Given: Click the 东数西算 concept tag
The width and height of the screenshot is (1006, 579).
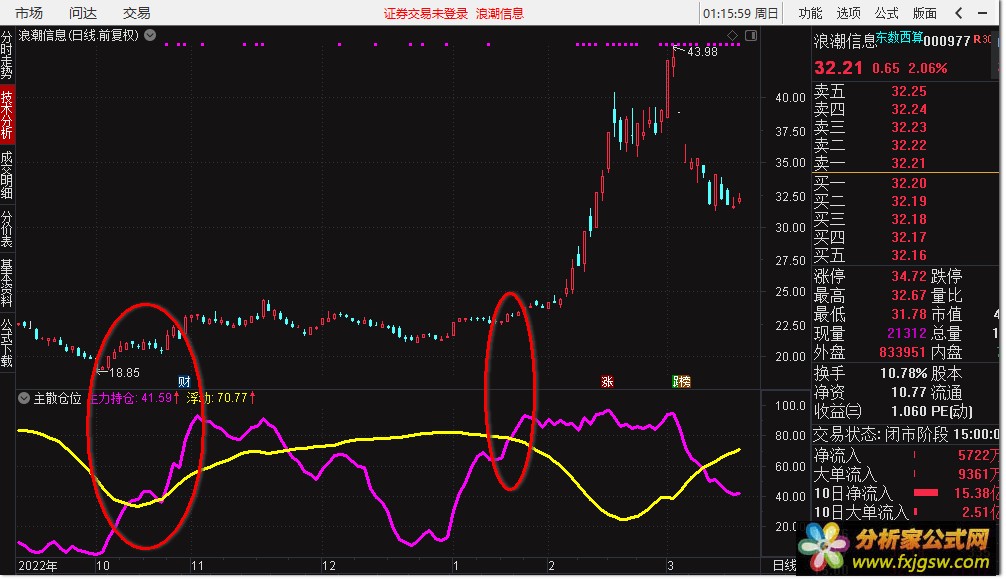Looking at the screenshot, I should click(x=899, y=37).
